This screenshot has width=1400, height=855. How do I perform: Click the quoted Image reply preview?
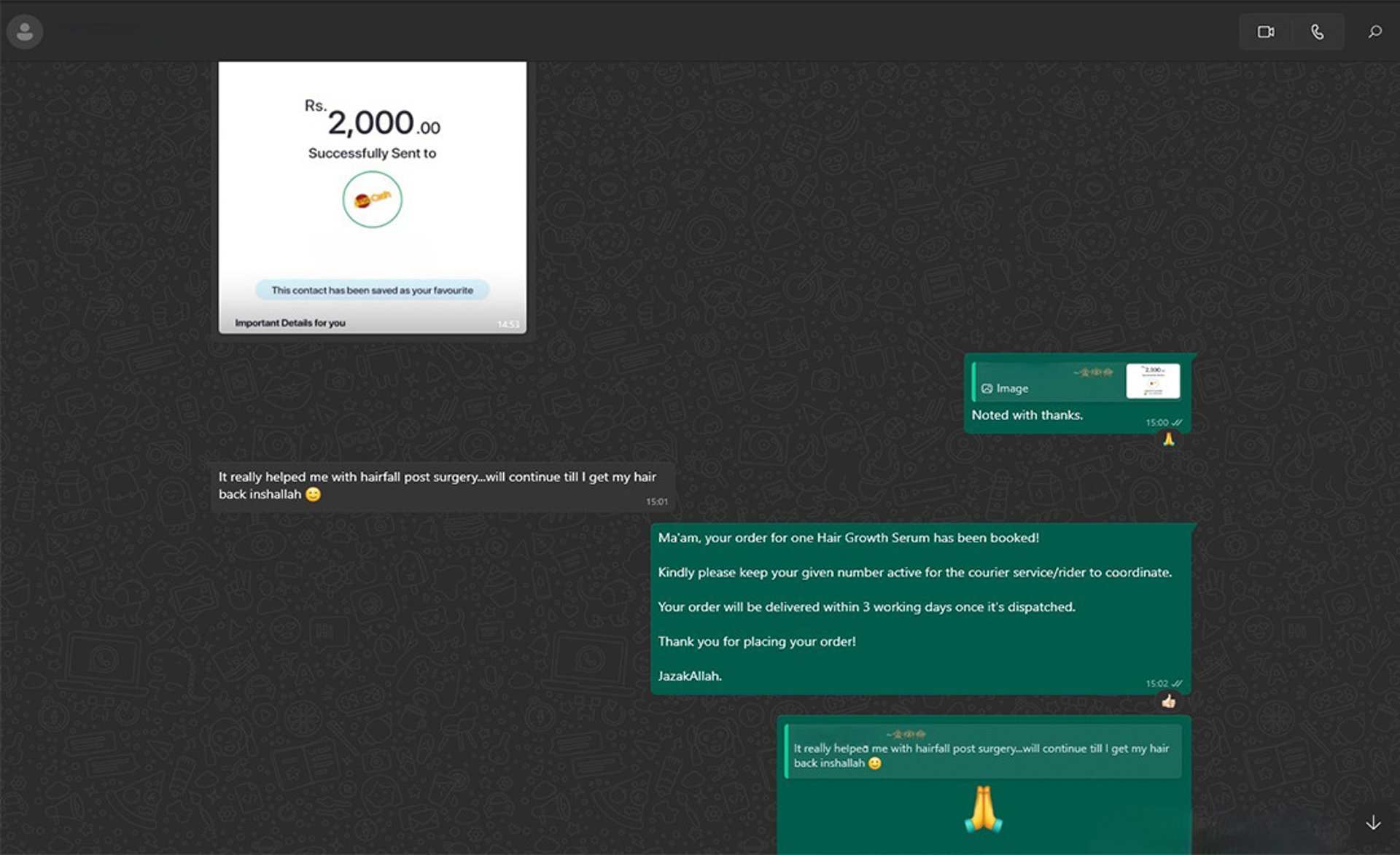pos(1076,381)
